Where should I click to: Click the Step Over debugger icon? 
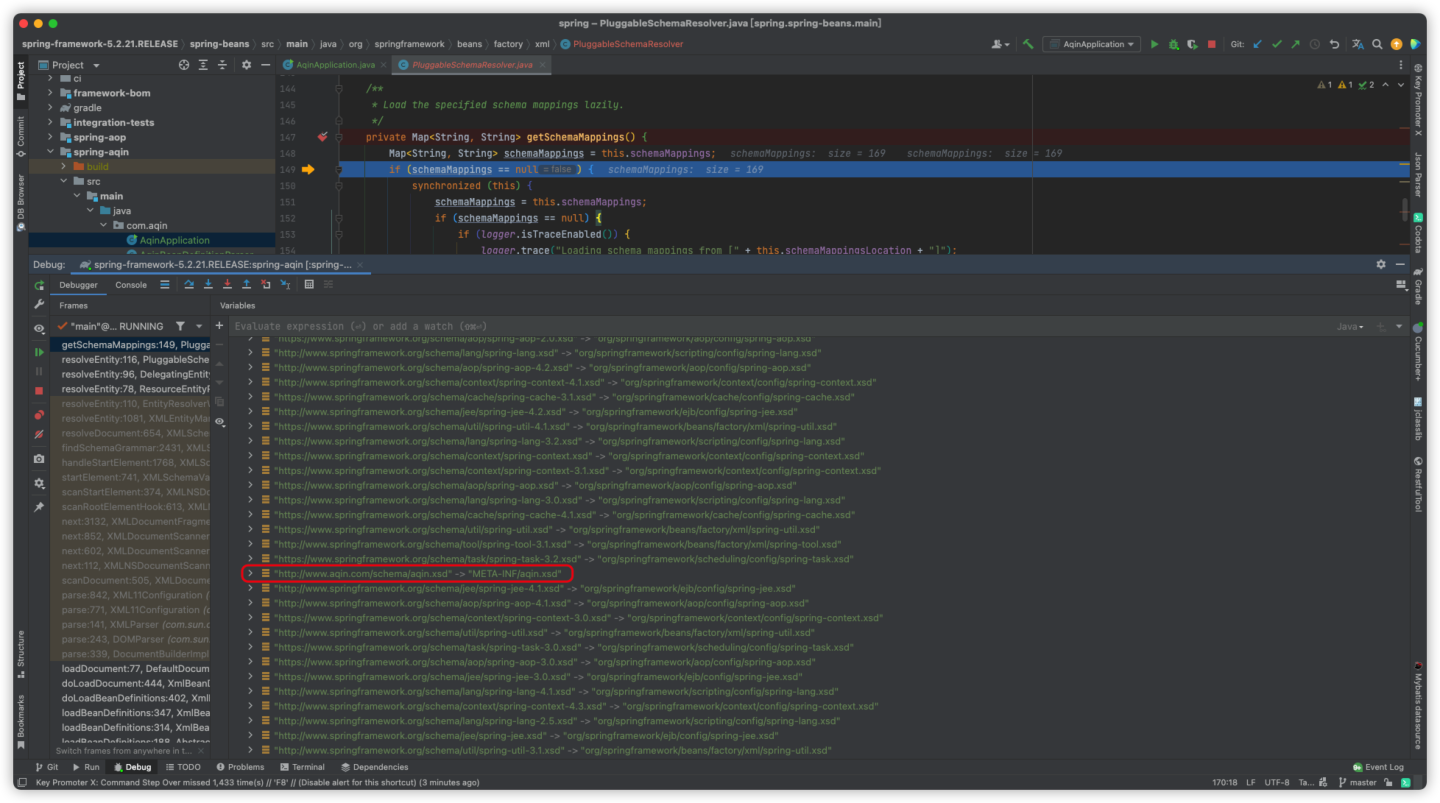click(189, 284)
